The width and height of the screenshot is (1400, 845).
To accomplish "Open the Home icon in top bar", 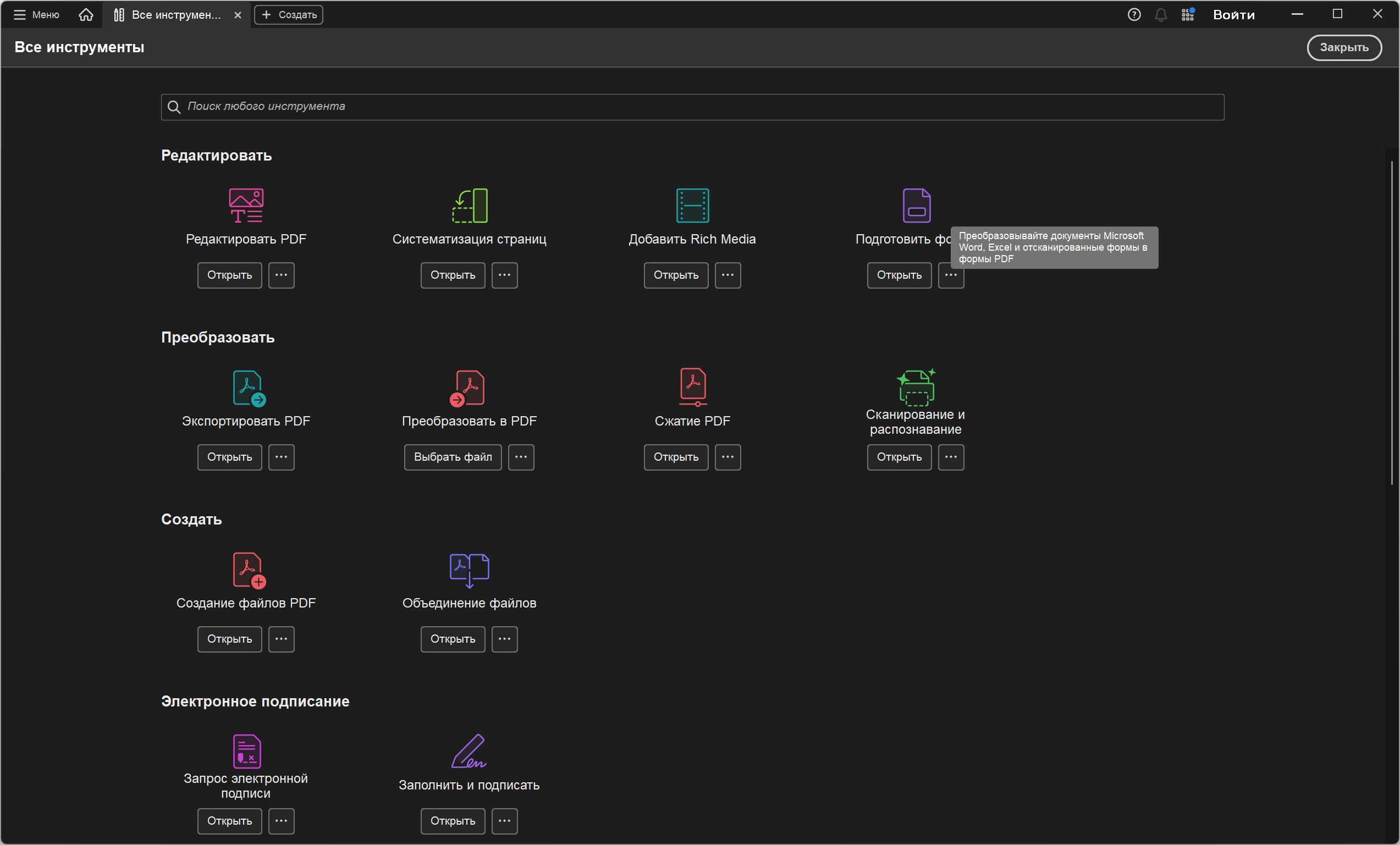I will (86, 15).
